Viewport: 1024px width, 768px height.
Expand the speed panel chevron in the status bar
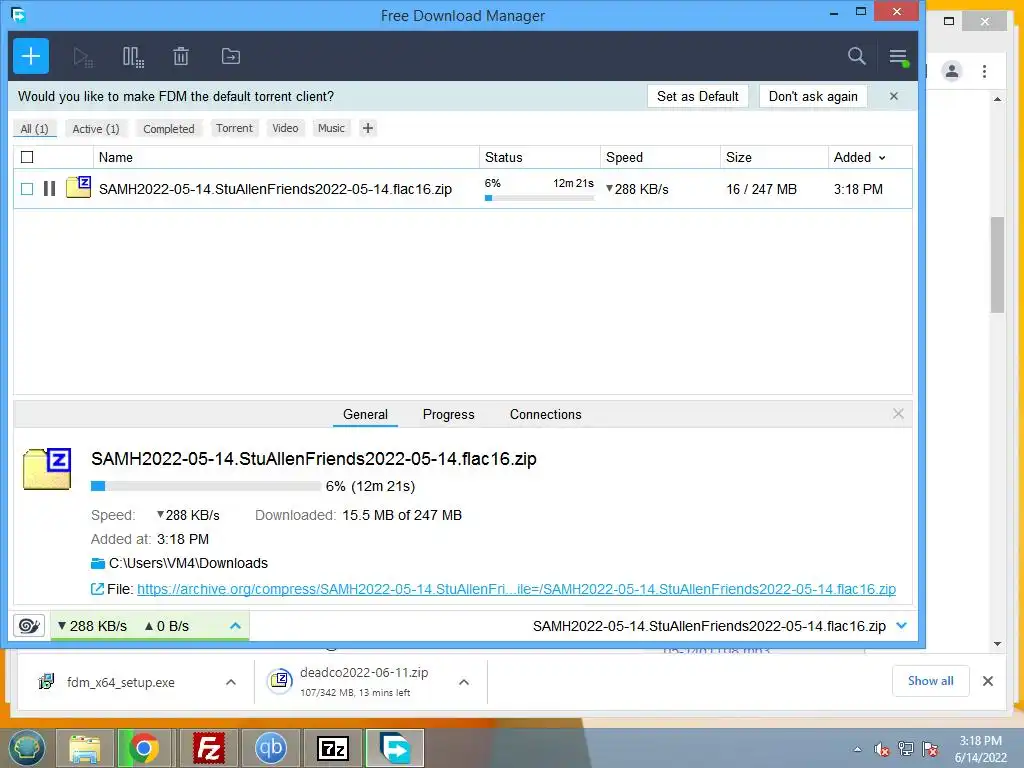point(236,626)
